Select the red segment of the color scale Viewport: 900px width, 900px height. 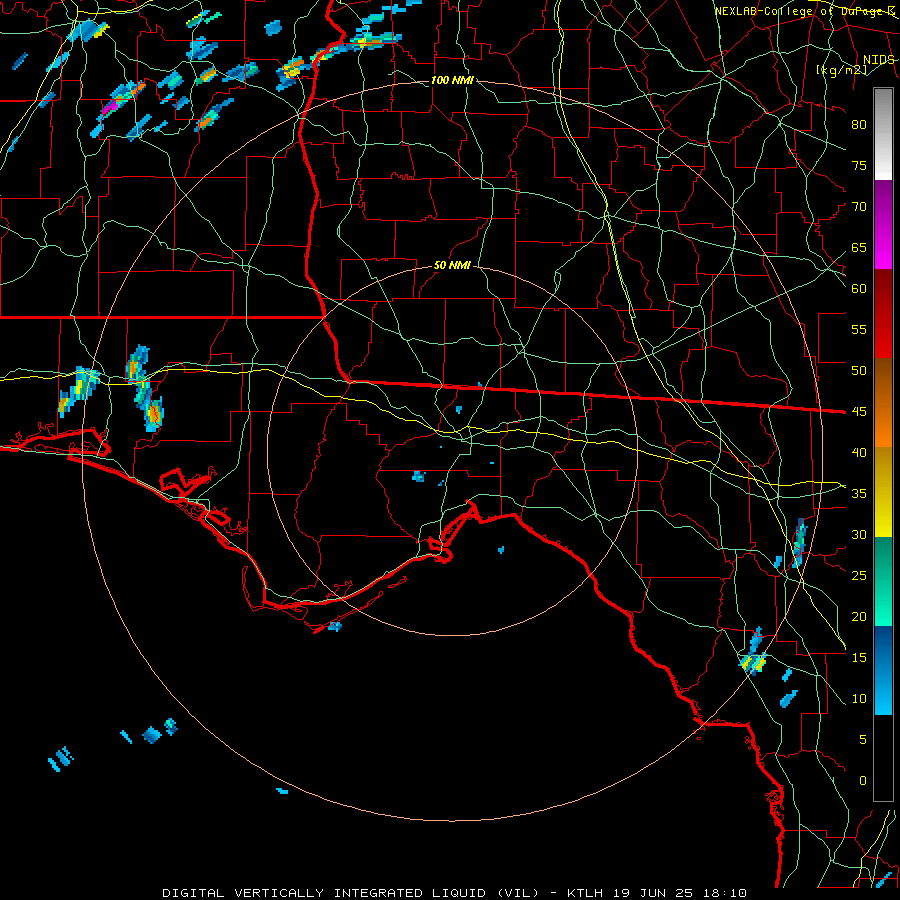pos(883,314)
